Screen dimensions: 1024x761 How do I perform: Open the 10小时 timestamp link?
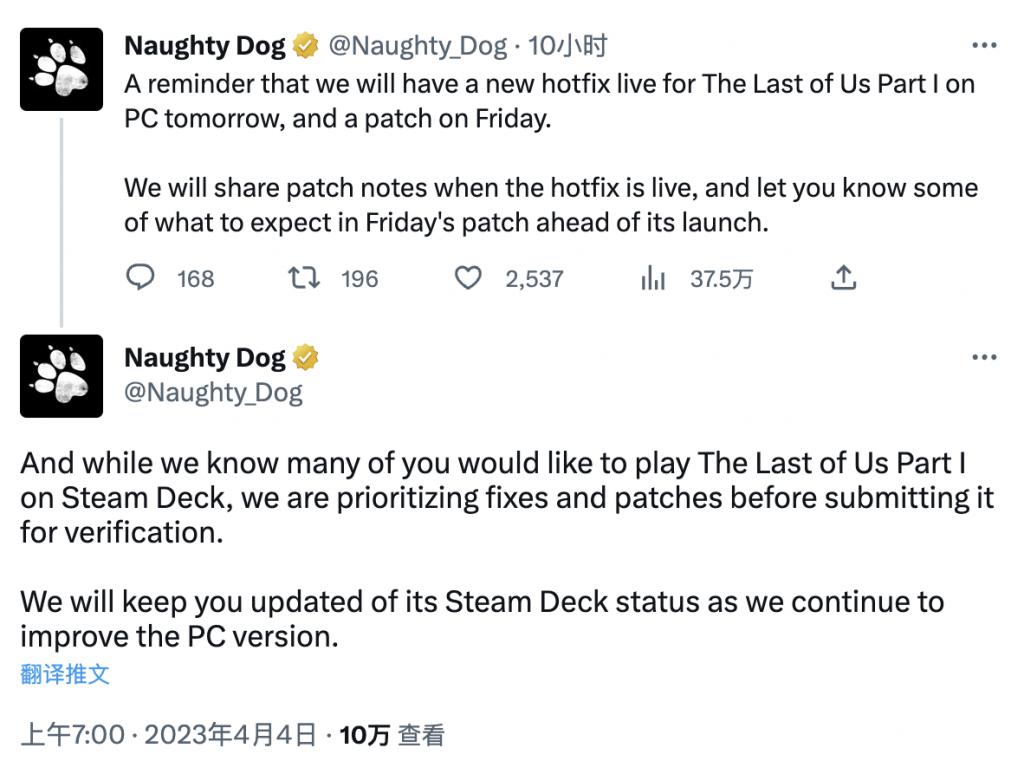click(x=568, y=46)
